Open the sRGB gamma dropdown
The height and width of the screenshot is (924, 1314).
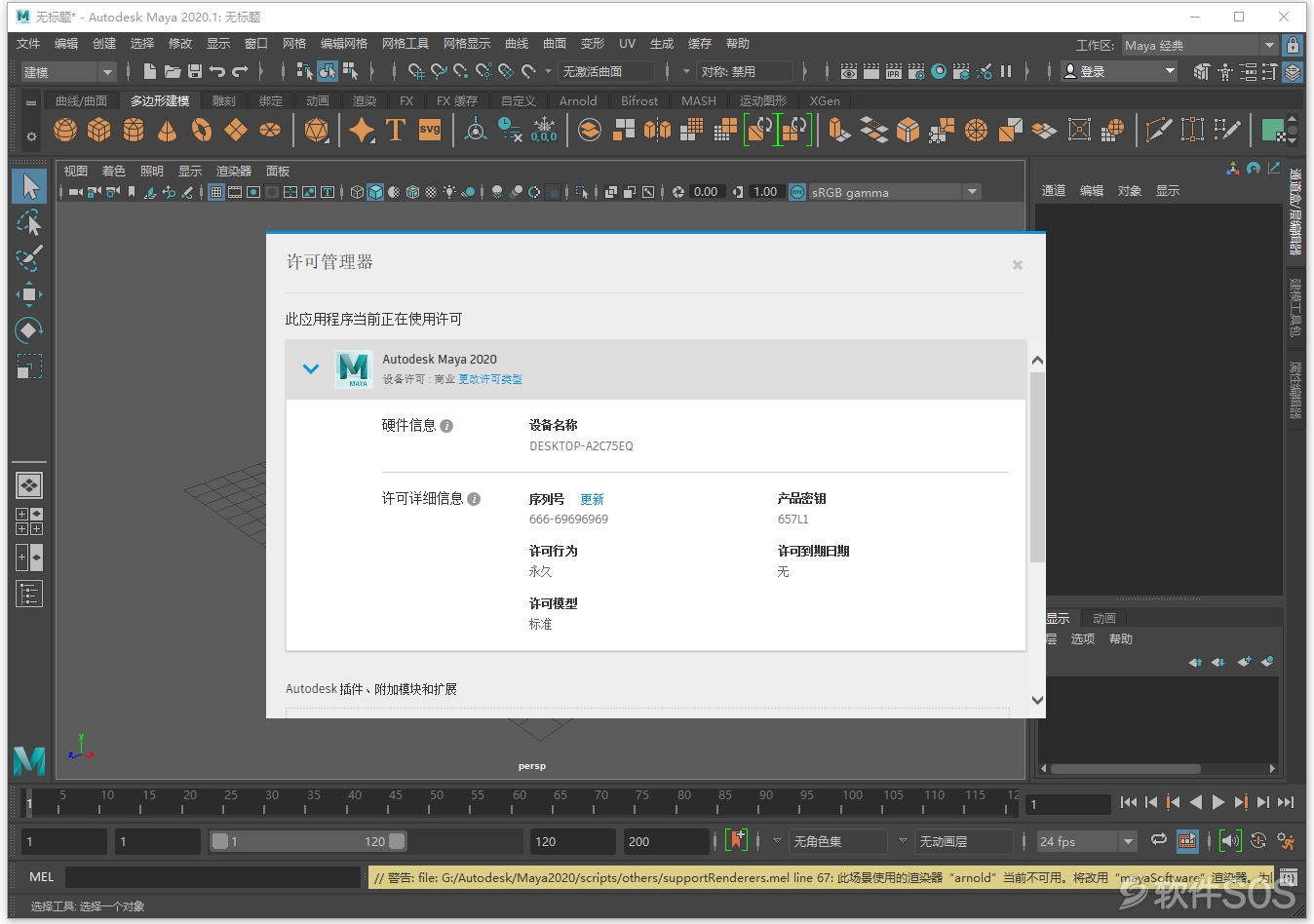click(x=894, y=192)
